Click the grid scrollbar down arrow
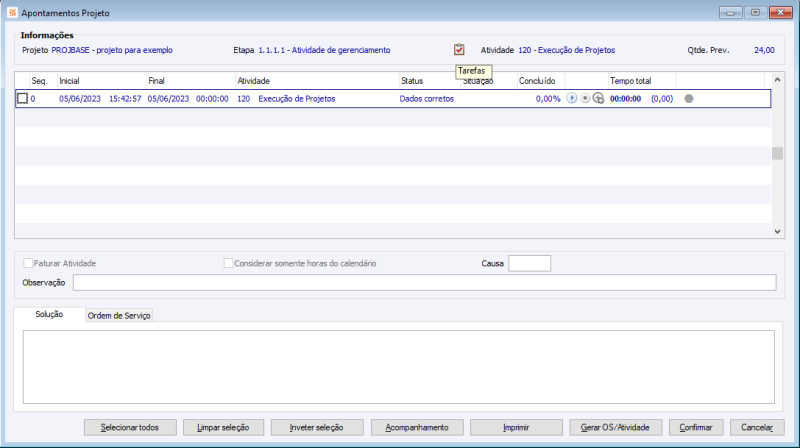The height and width of the screenshot is (448, 800). (x=777, y=231)
